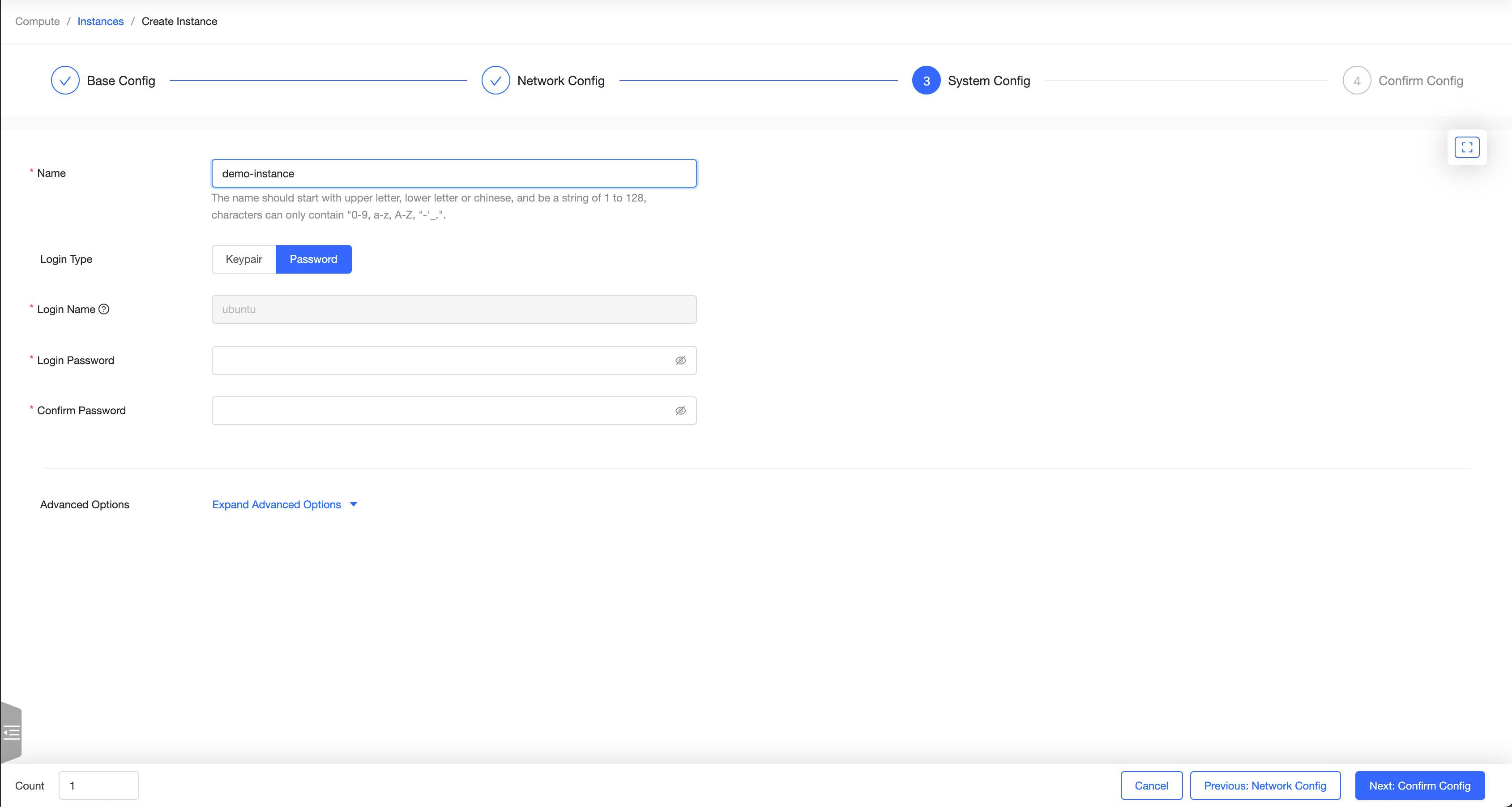Click Base Config completed checkmark circle
1512x807 pixels.
coord(65,81)
